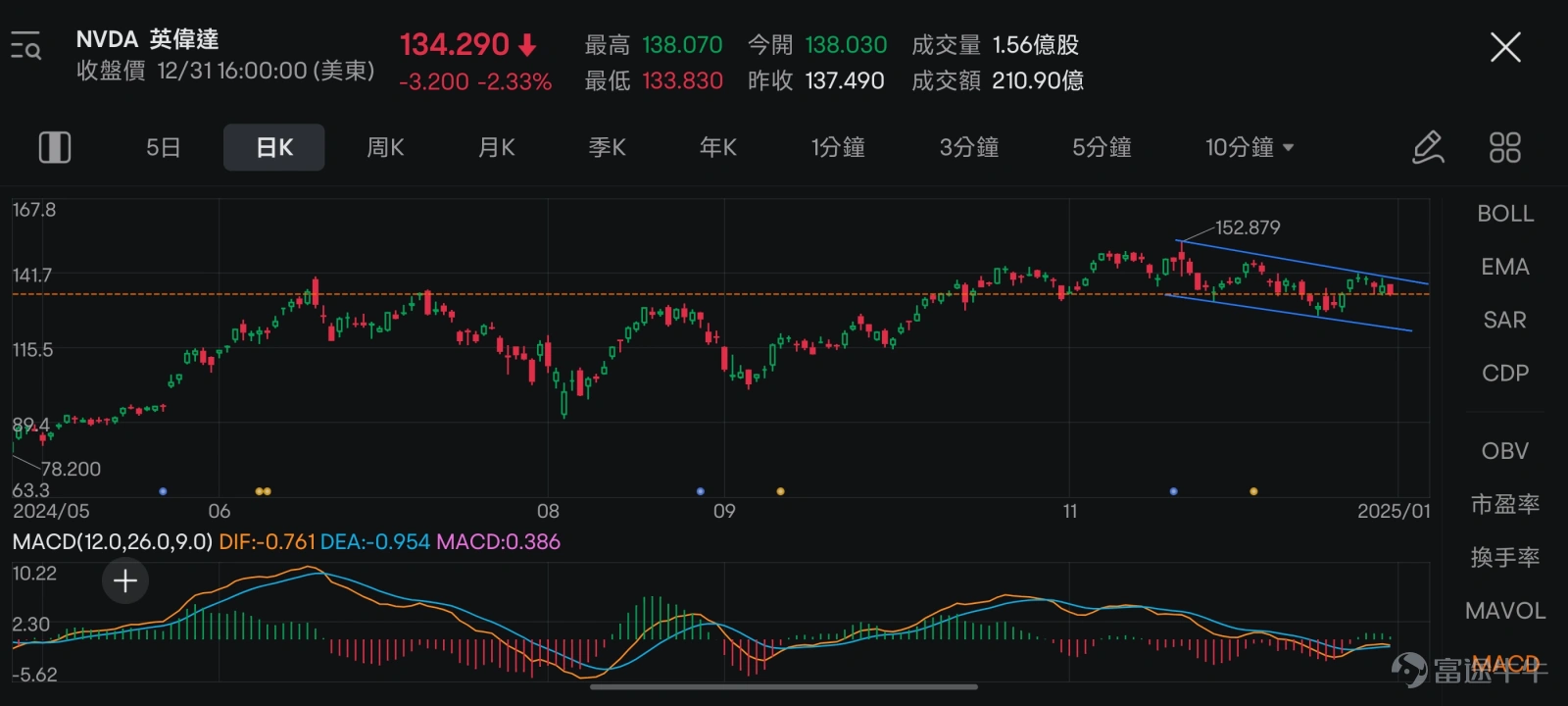Click the blue event dot near 2024/05
This screenshot has width=1568, height=706.
163,491
